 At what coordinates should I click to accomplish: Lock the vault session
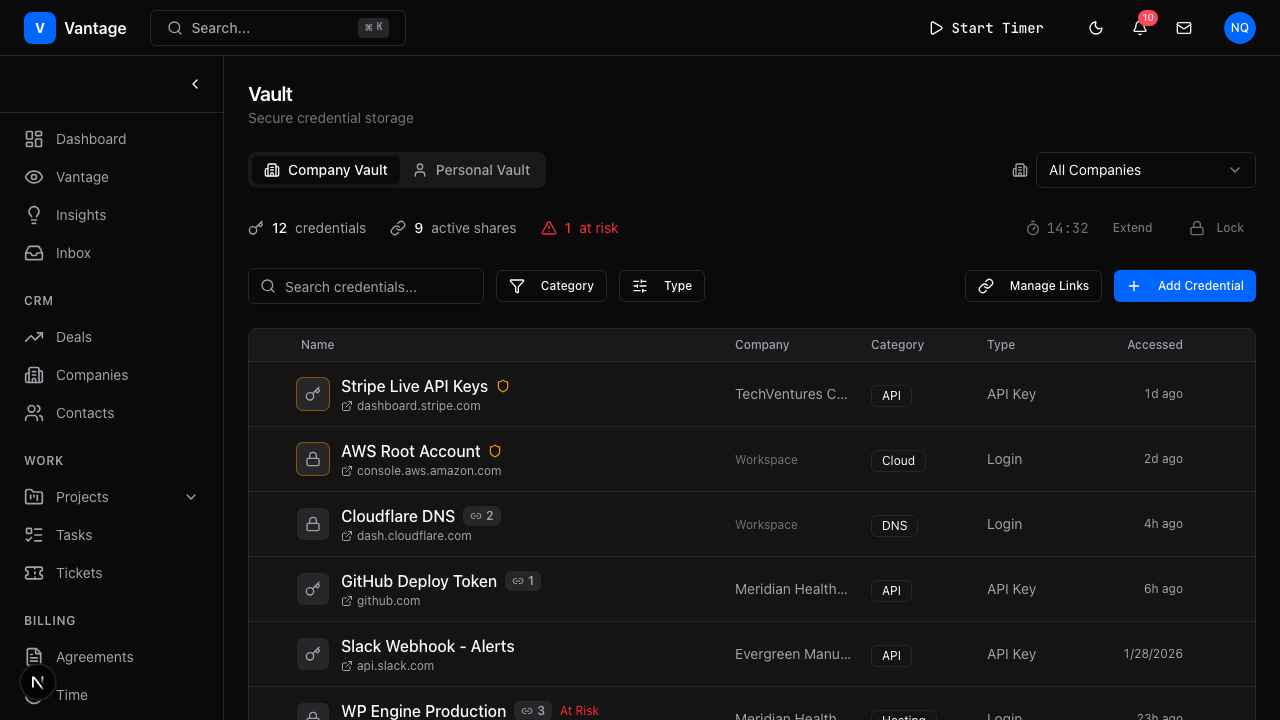coord(1217,228)
